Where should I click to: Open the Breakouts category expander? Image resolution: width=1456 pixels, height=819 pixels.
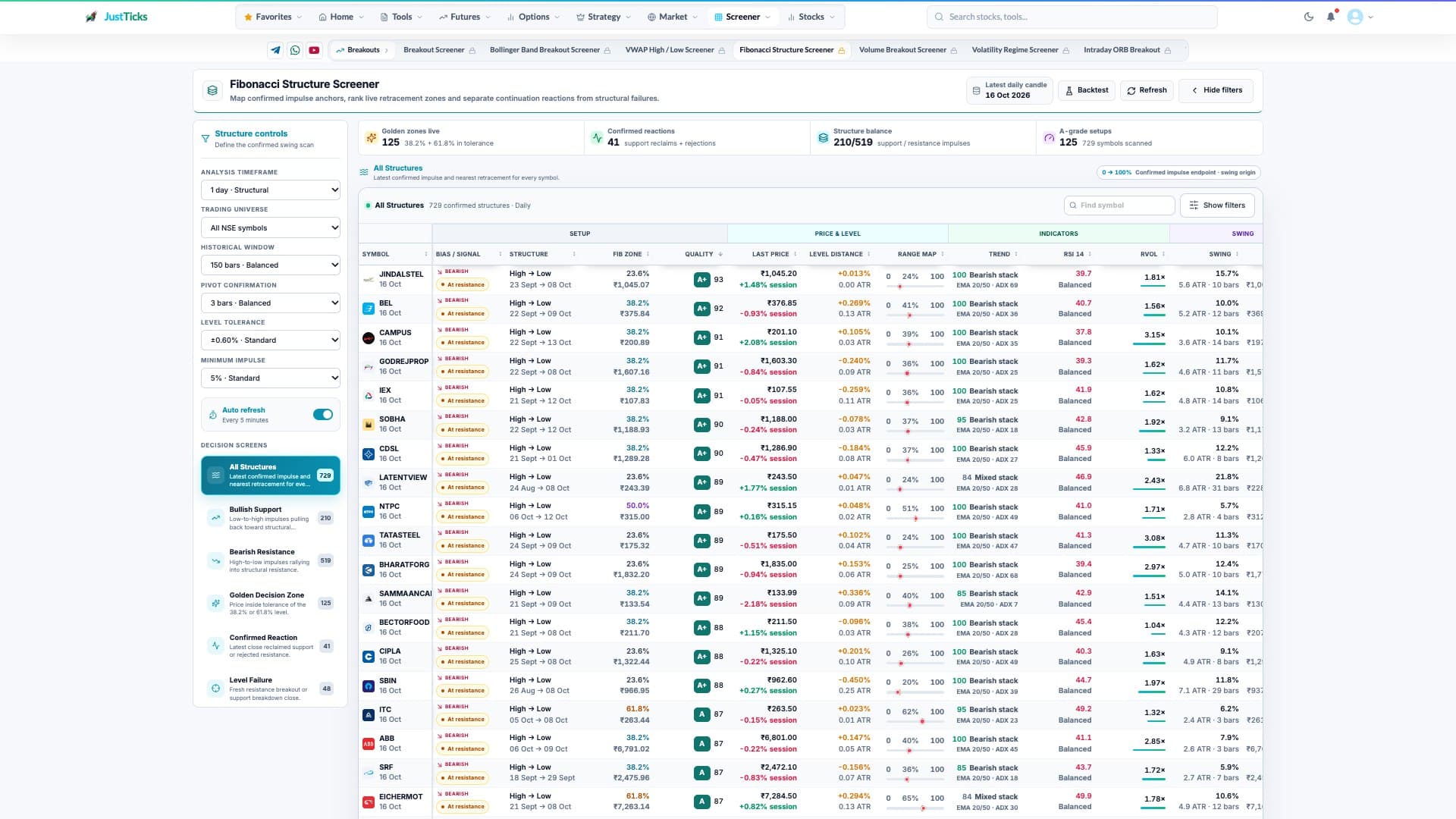pos(362,50)
